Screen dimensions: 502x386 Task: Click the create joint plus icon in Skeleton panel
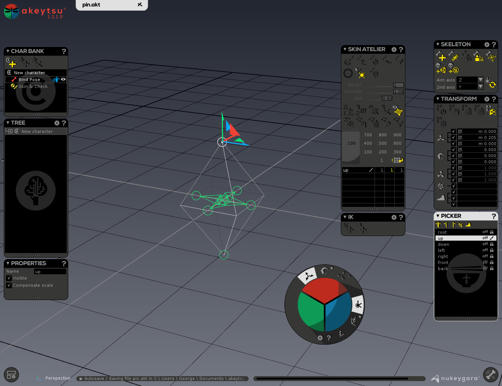coord(442,58)
